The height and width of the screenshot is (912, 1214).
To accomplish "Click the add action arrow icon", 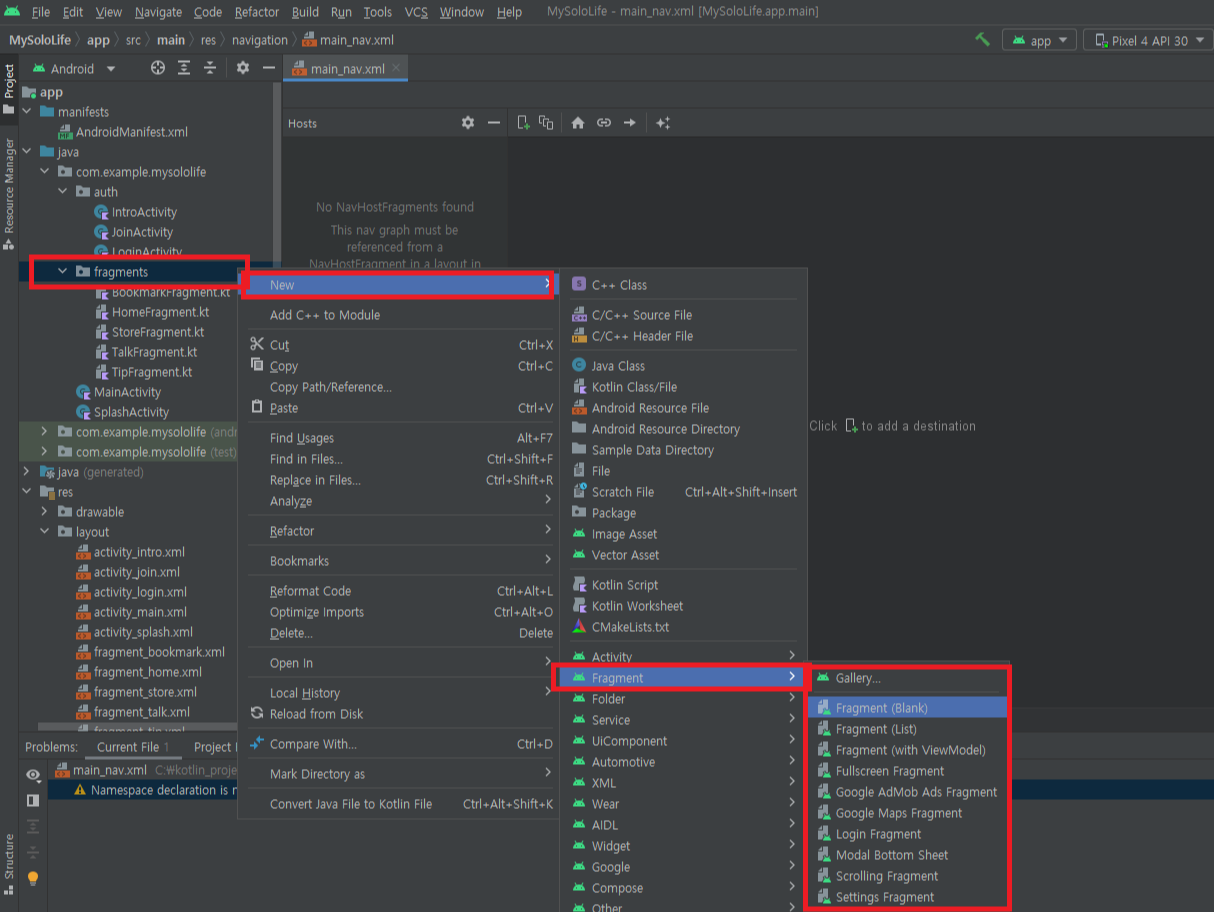I will point(630,123).
